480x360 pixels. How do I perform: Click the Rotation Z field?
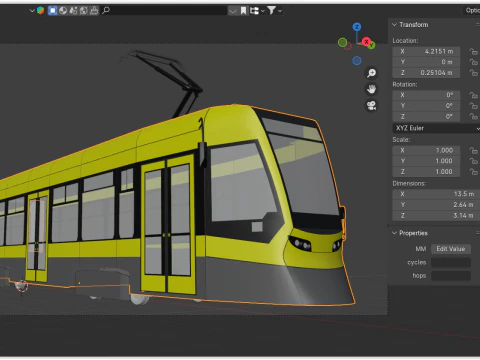(426, 116)
